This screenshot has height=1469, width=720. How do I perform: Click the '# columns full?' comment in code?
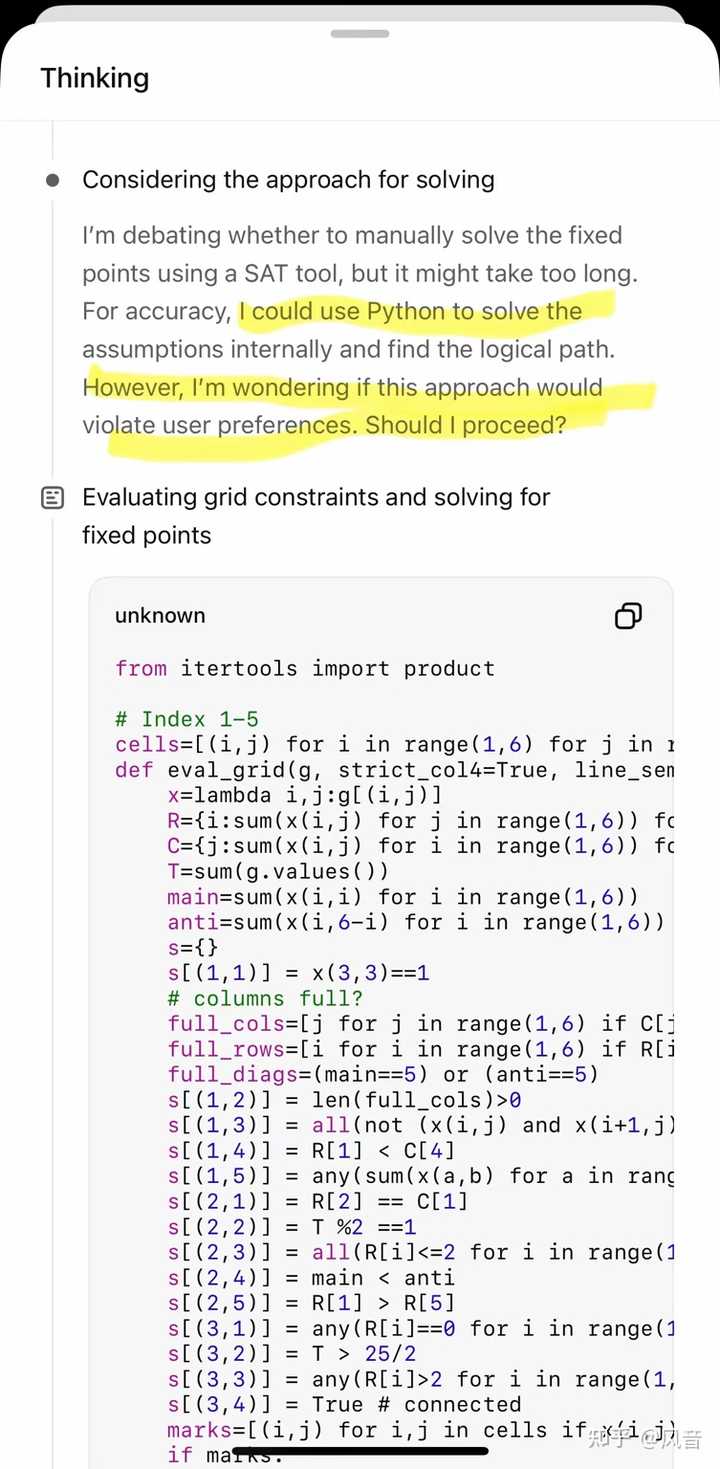265,999
